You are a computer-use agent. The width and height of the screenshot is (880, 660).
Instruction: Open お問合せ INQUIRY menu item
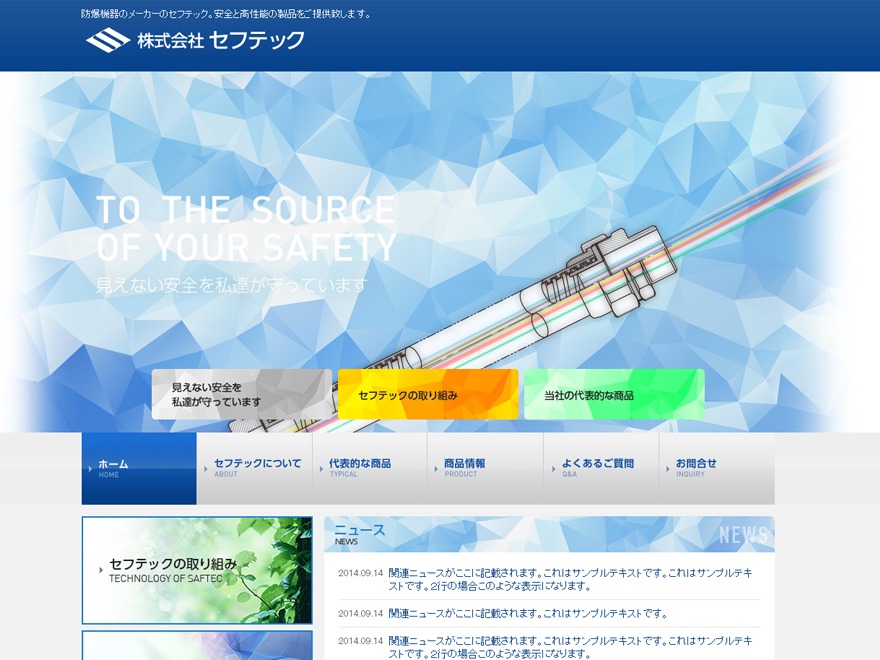click(x=717, y=468)
